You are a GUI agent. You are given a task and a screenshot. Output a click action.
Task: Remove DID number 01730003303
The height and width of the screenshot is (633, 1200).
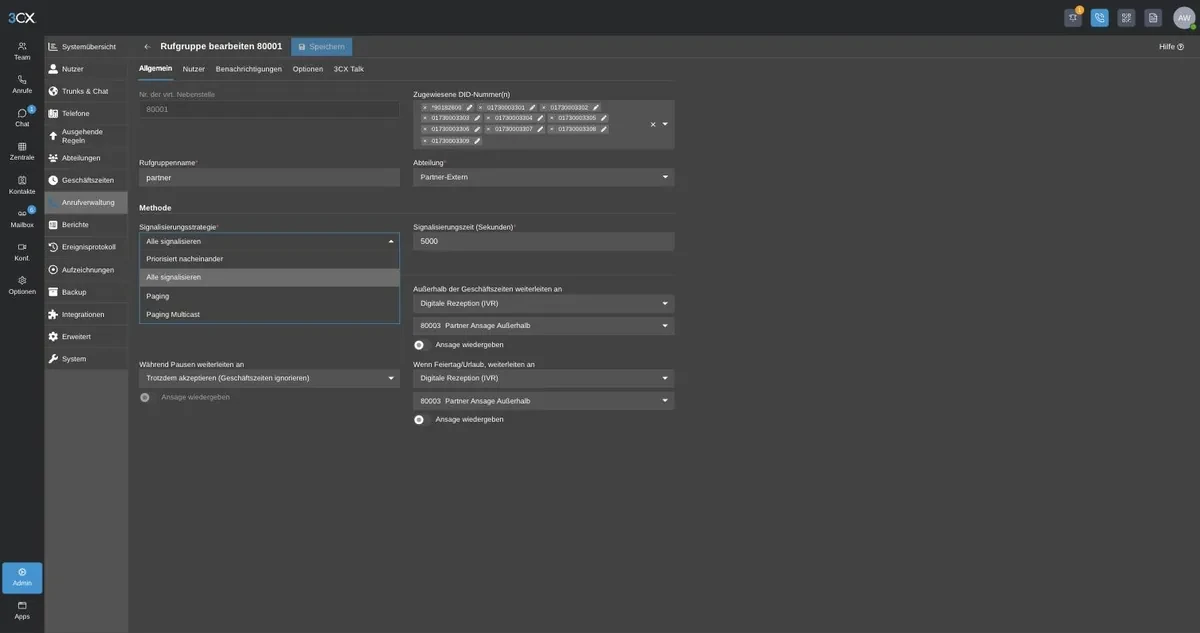[x=425, y=118]
